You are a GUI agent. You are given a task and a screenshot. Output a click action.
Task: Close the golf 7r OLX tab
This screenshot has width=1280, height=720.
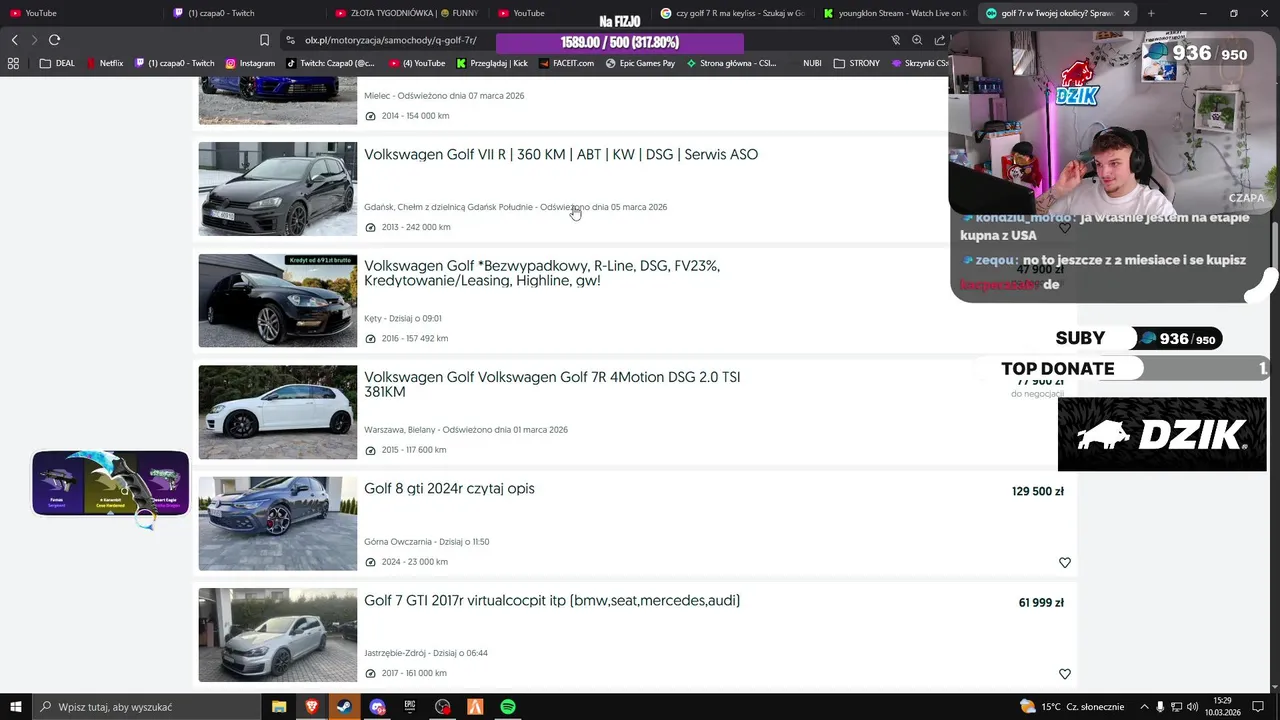1127,13
